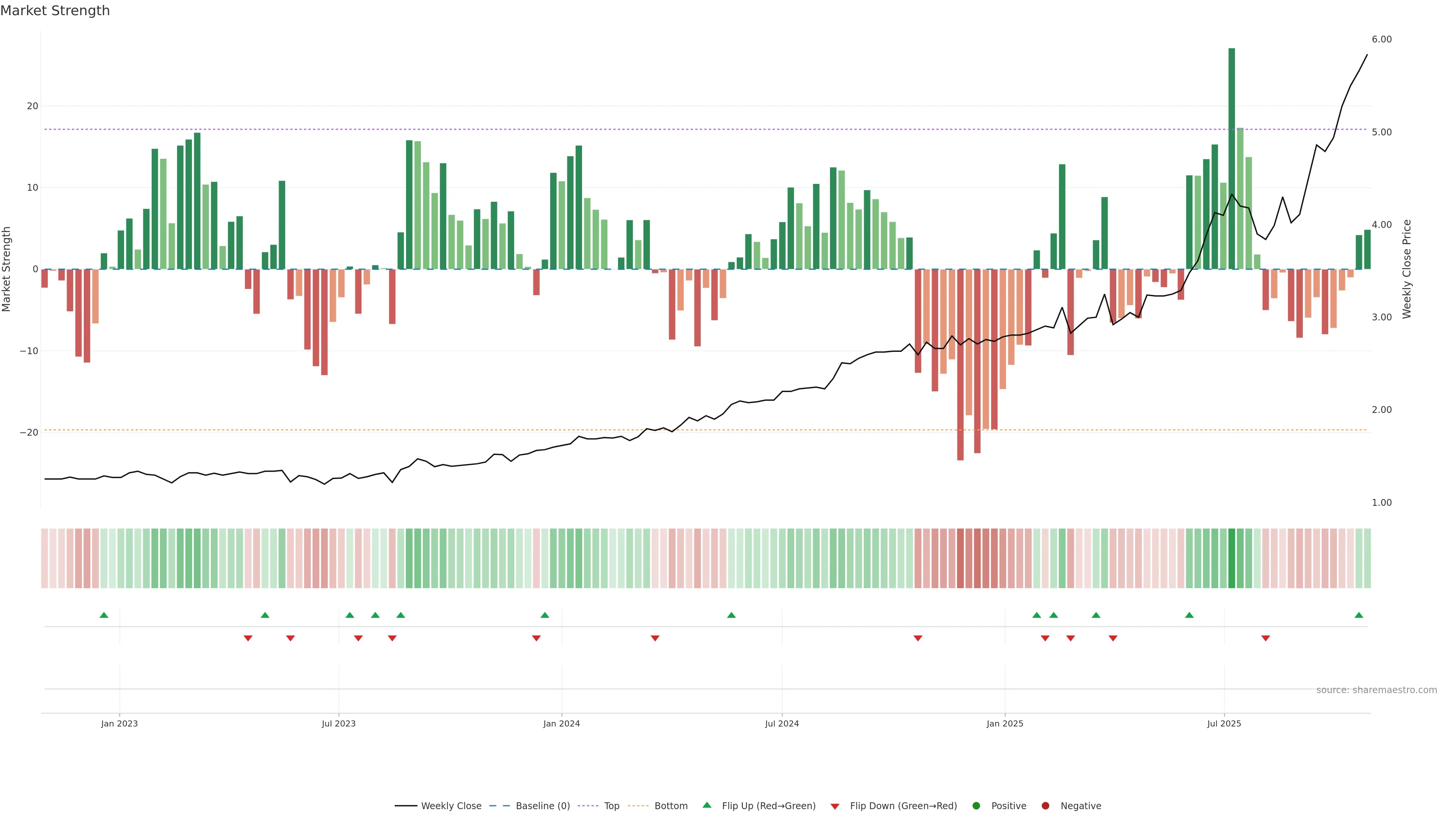
Task: Click the darkest green heatmap strip cell
Action: 1232,558
